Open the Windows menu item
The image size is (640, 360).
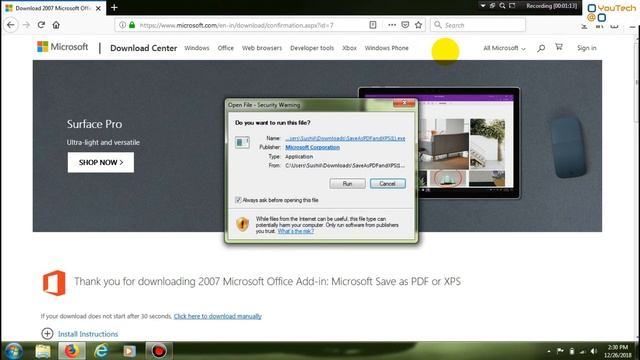(x=197, y=48)
